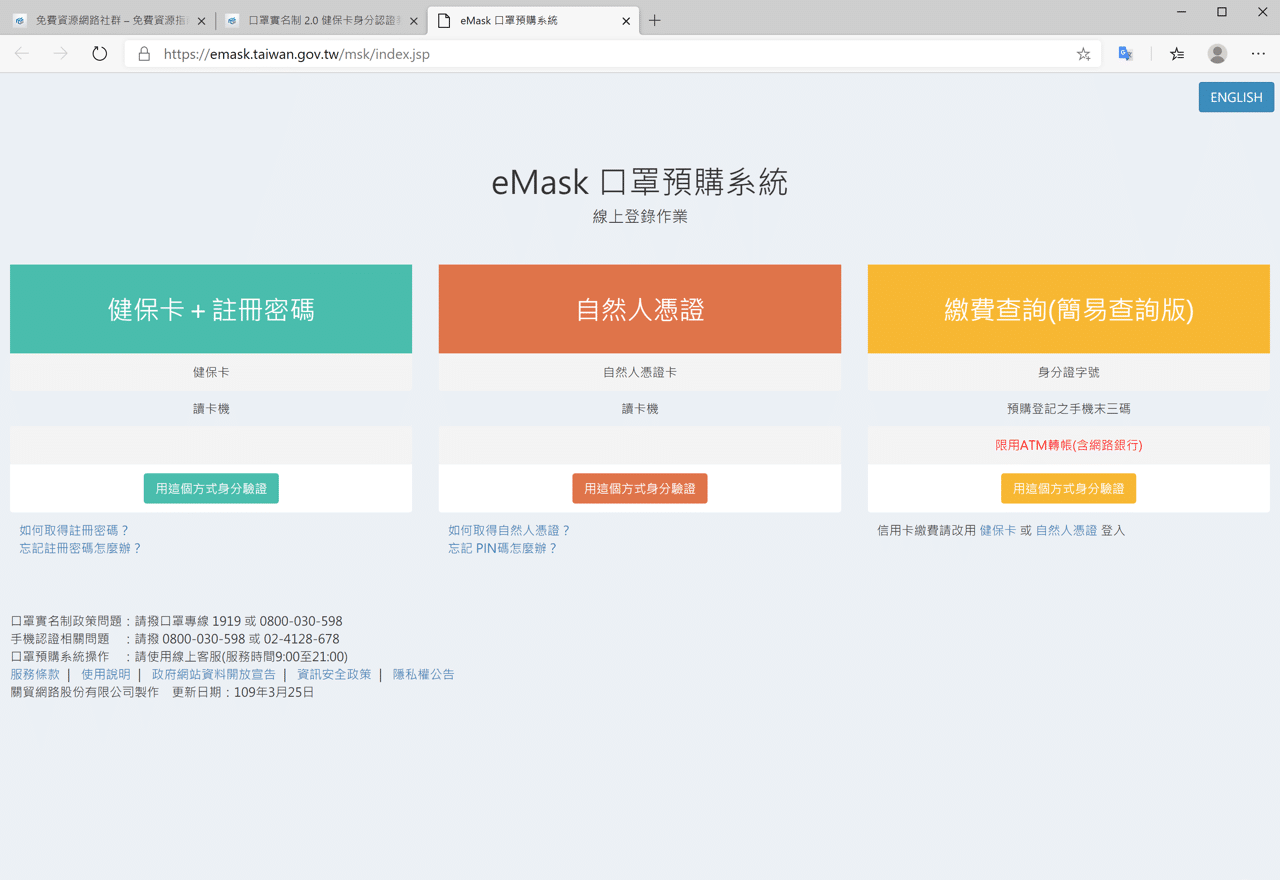Viewport: 1280px width, 880px height.
Task: Click 更新日期：109年3月25日 text
Action: click(243, 692)
